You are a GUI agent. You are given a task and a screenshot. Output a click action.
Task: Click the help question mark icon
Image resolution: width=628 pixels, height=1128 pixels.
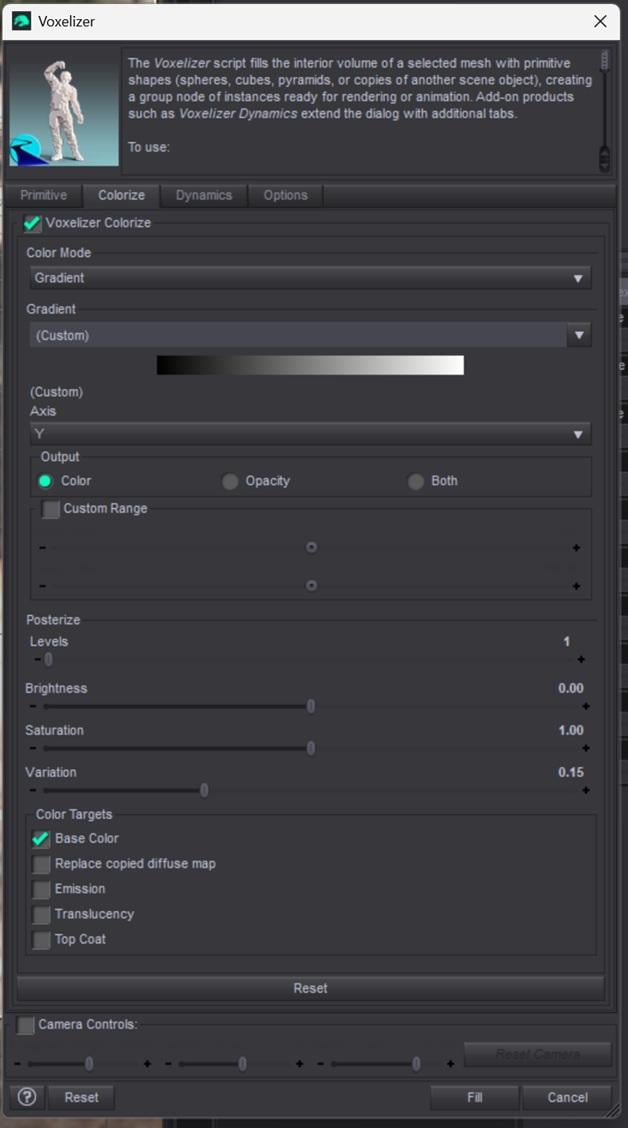click(x=27, y=1096)
